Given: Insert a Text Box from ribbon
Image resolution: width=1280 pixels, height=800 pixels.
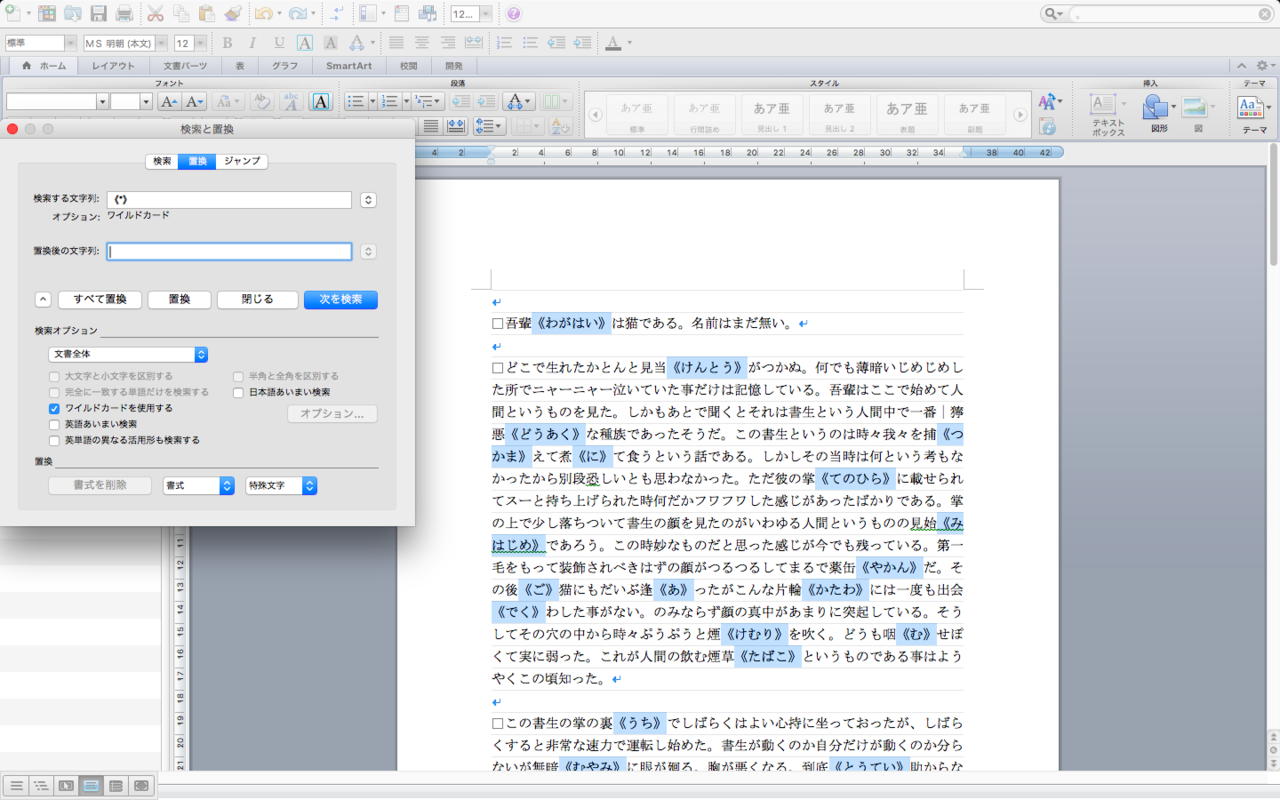Looking at the screenshot, I should 1108,115.
